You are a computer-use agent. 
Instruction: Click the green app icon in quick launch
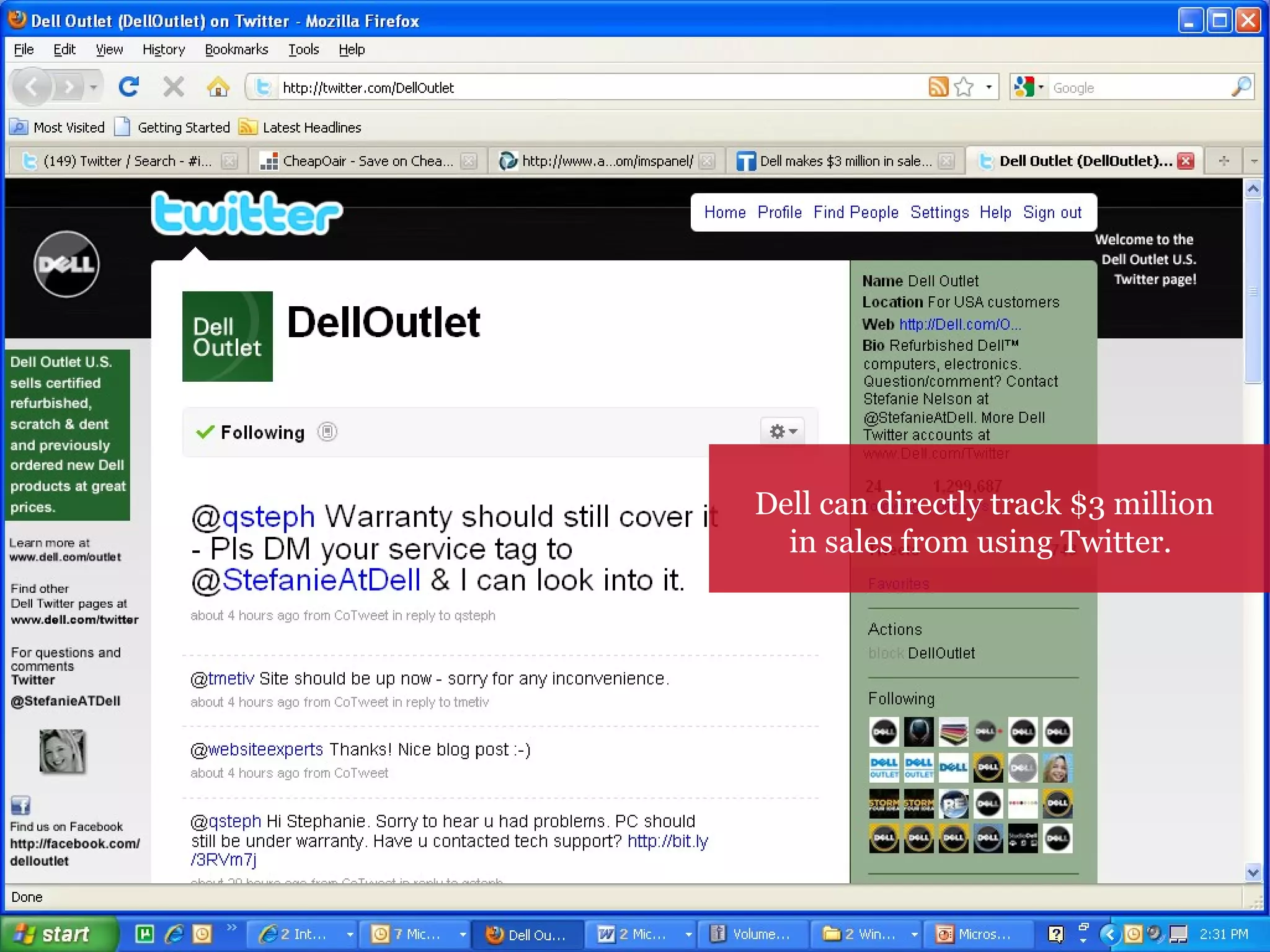(x=144, y=934)
